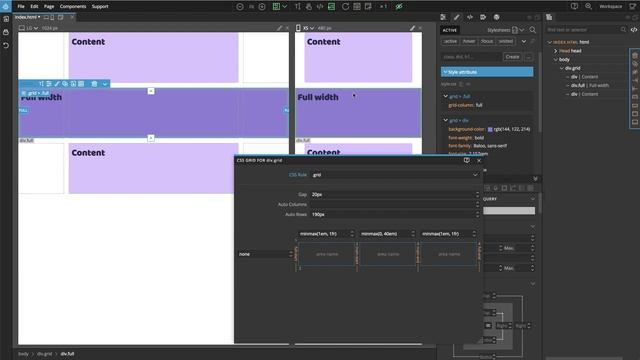
Task: Collapse the Style attribute section
Action: tap(445, 72)
